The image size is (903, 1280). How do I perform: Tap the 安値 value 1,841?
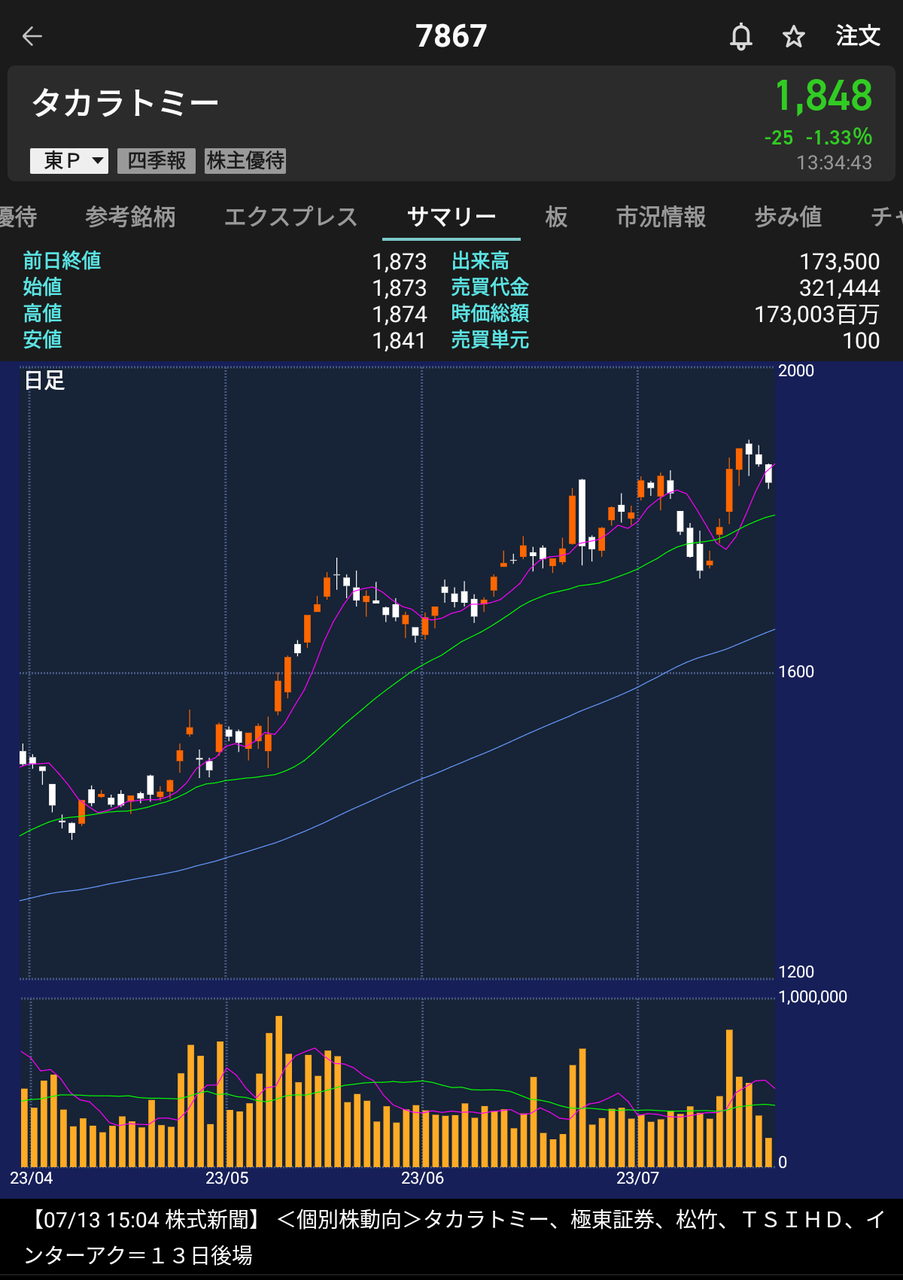pos(399,340)
